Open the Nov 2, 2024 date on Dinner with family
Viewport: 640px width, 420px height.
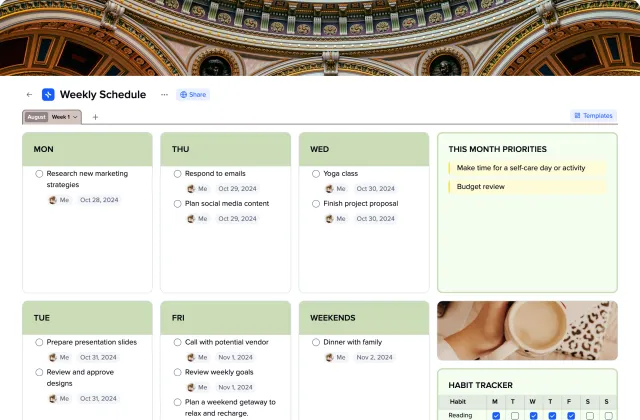(x=374, y=358)
